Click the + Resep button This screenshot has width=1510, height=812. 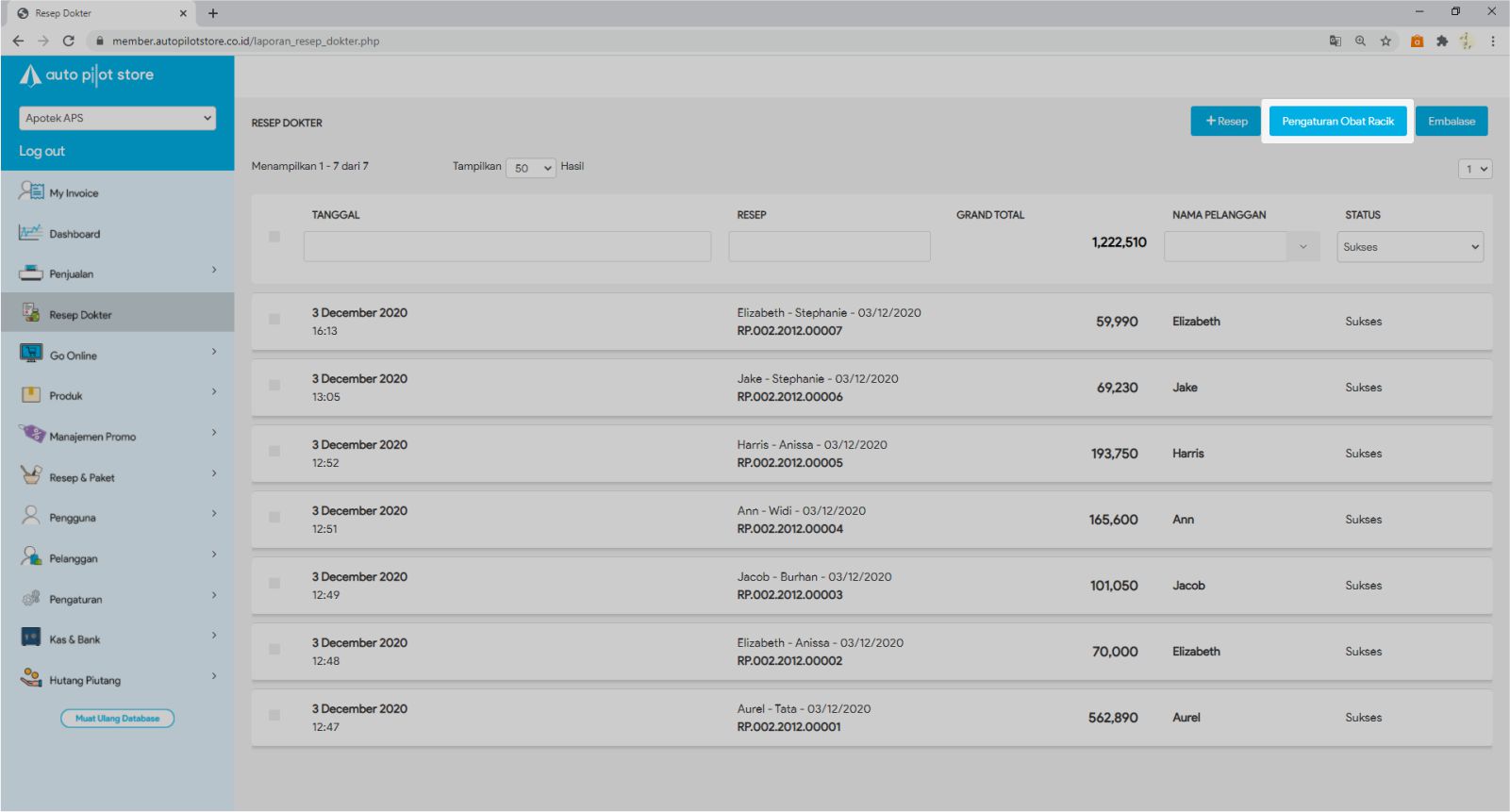(1225, 122)
